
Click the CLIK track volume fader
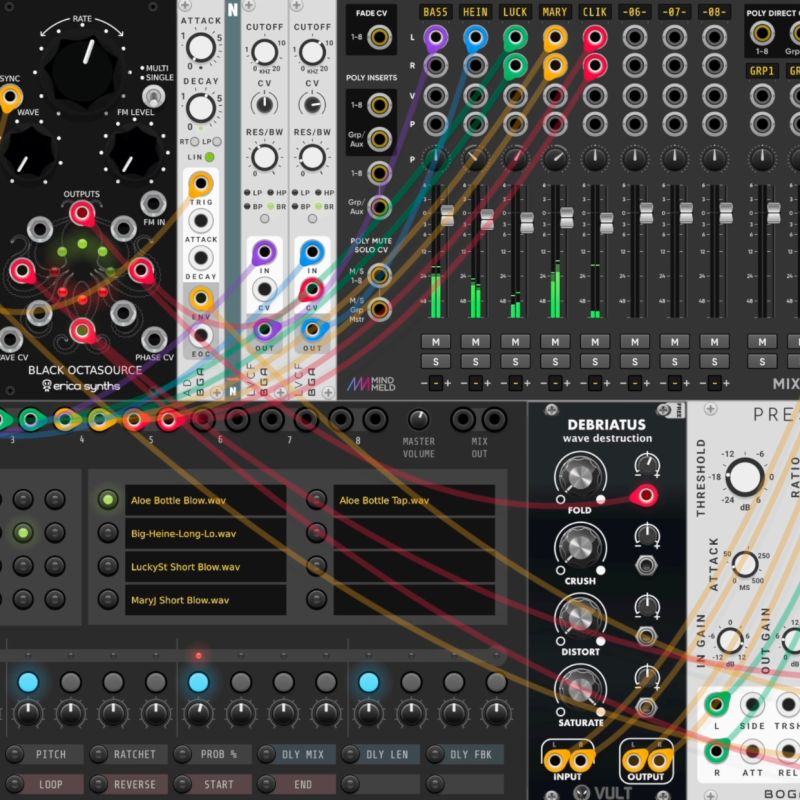606,222
